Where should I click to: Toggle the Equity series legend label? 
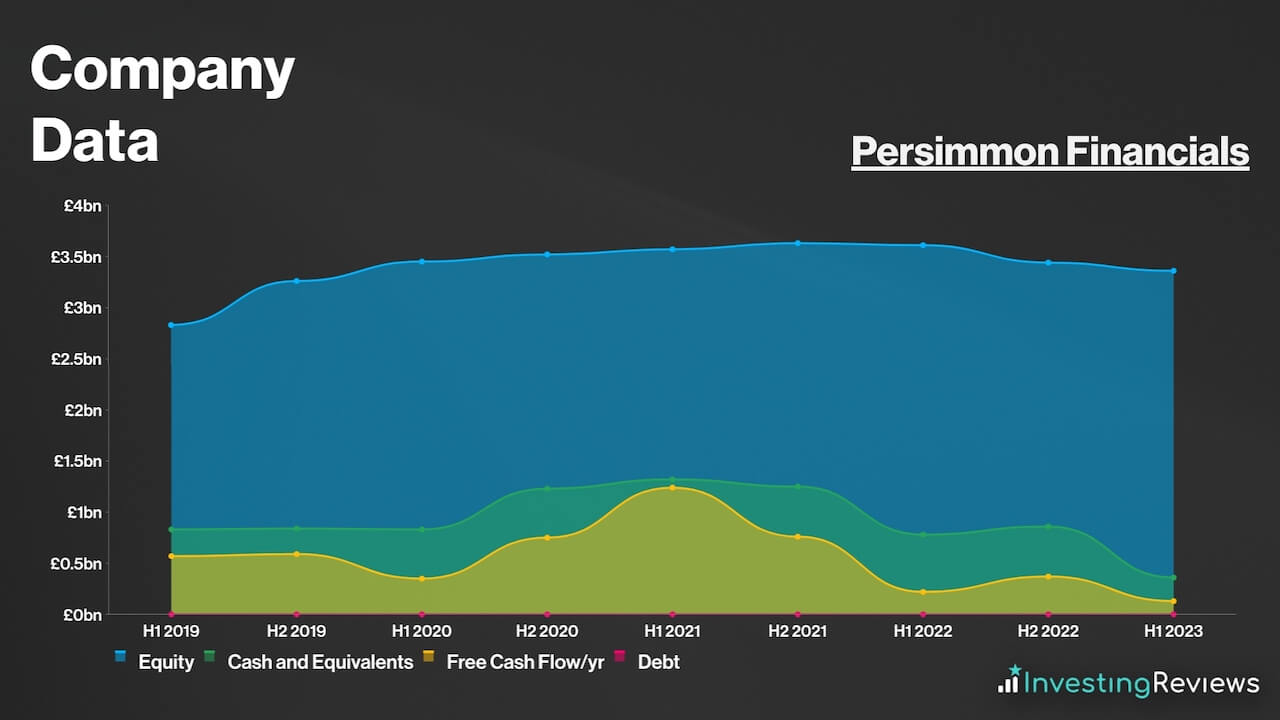pos(166,662)
